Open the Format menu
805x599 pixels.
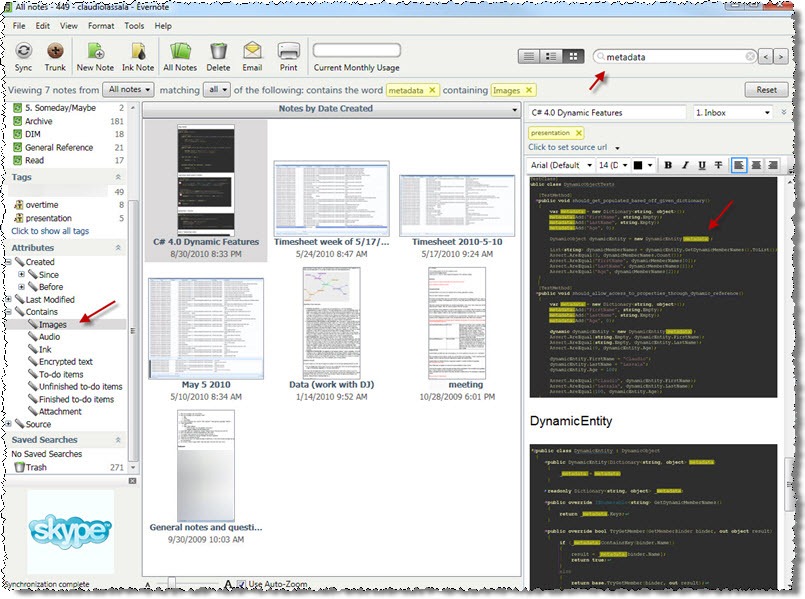click(x=101, y=26)
